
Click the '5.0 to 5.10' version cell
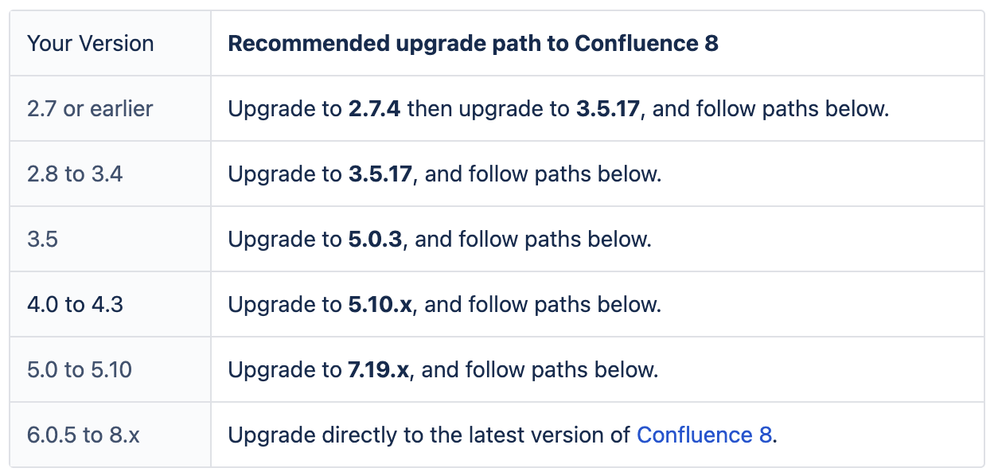(110, 370)
